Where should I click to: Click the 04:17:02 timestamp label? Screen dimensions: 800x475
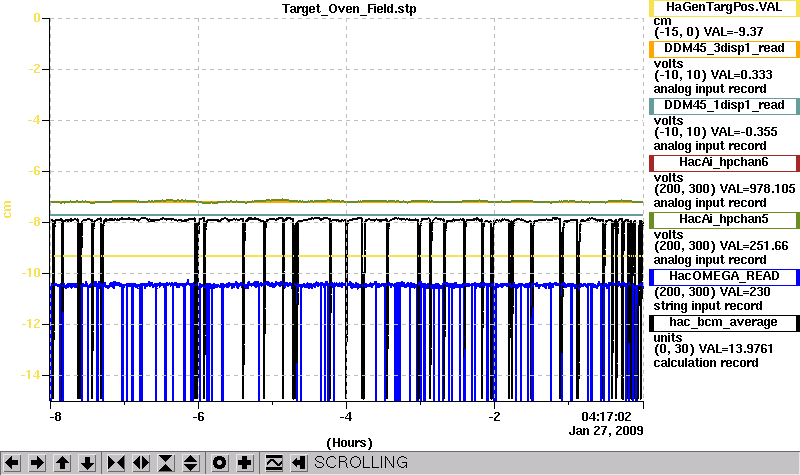pos(606,416)
